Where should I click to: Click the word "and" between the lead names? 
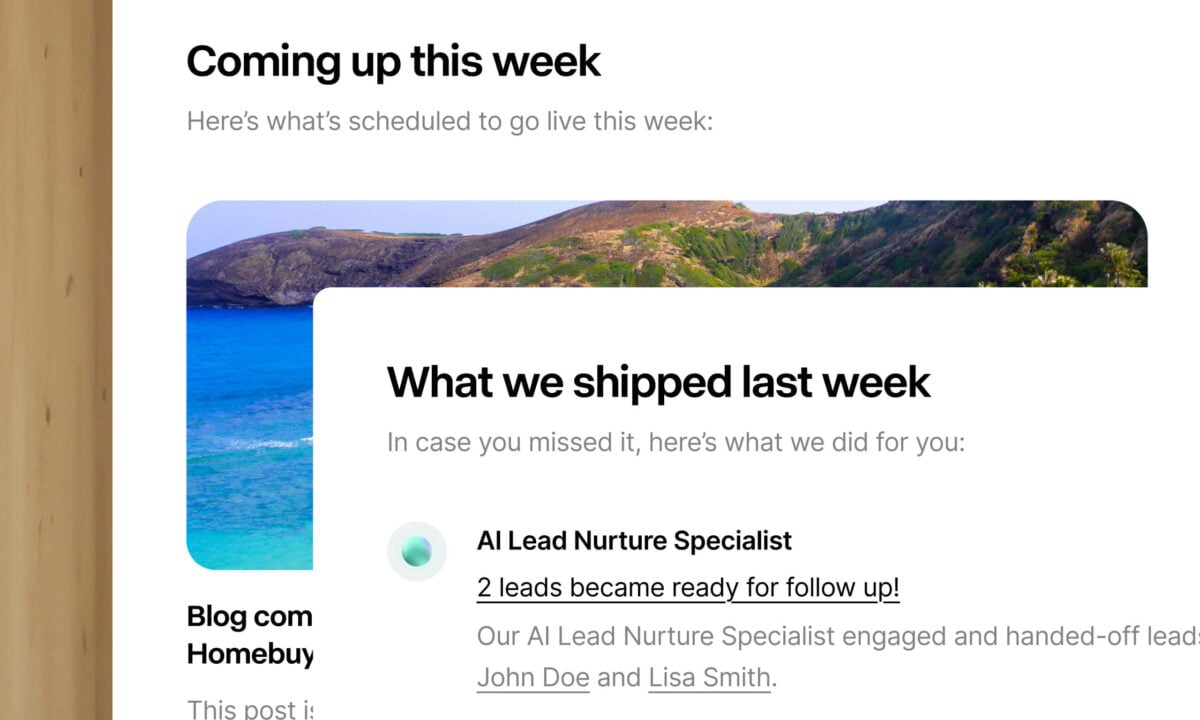(x=618, y=677)
